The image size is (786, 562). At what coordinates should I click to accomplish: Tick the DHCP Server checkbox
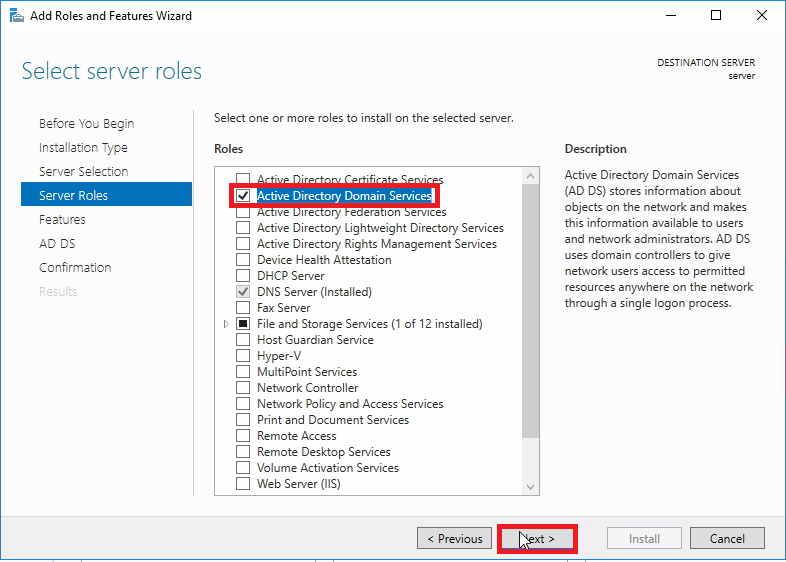[x=243, y=276]
